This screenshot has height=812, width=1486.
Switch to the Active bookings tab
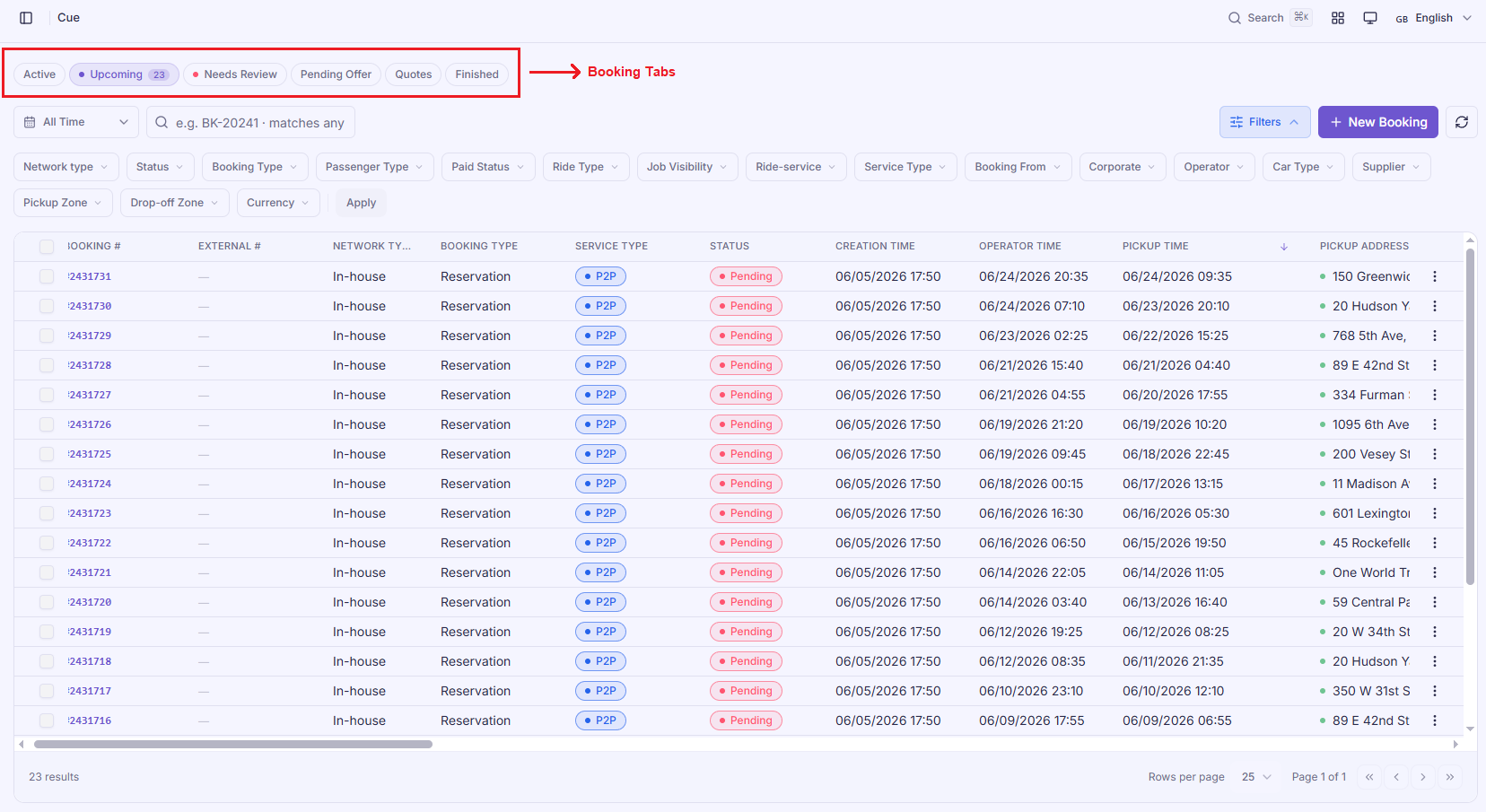pos(39,74)
